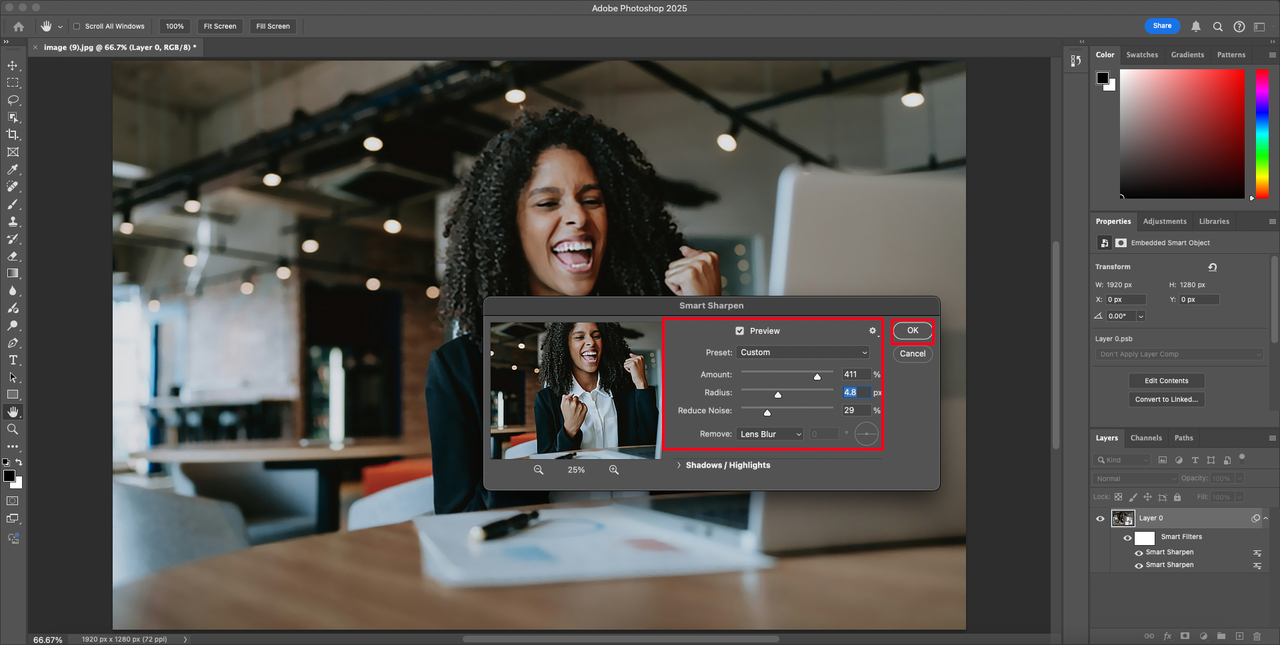The width and height of the screenshot is (1280, 645).
Task: Toggle Smart Filters visibility eye
Action: [1128, 537]
